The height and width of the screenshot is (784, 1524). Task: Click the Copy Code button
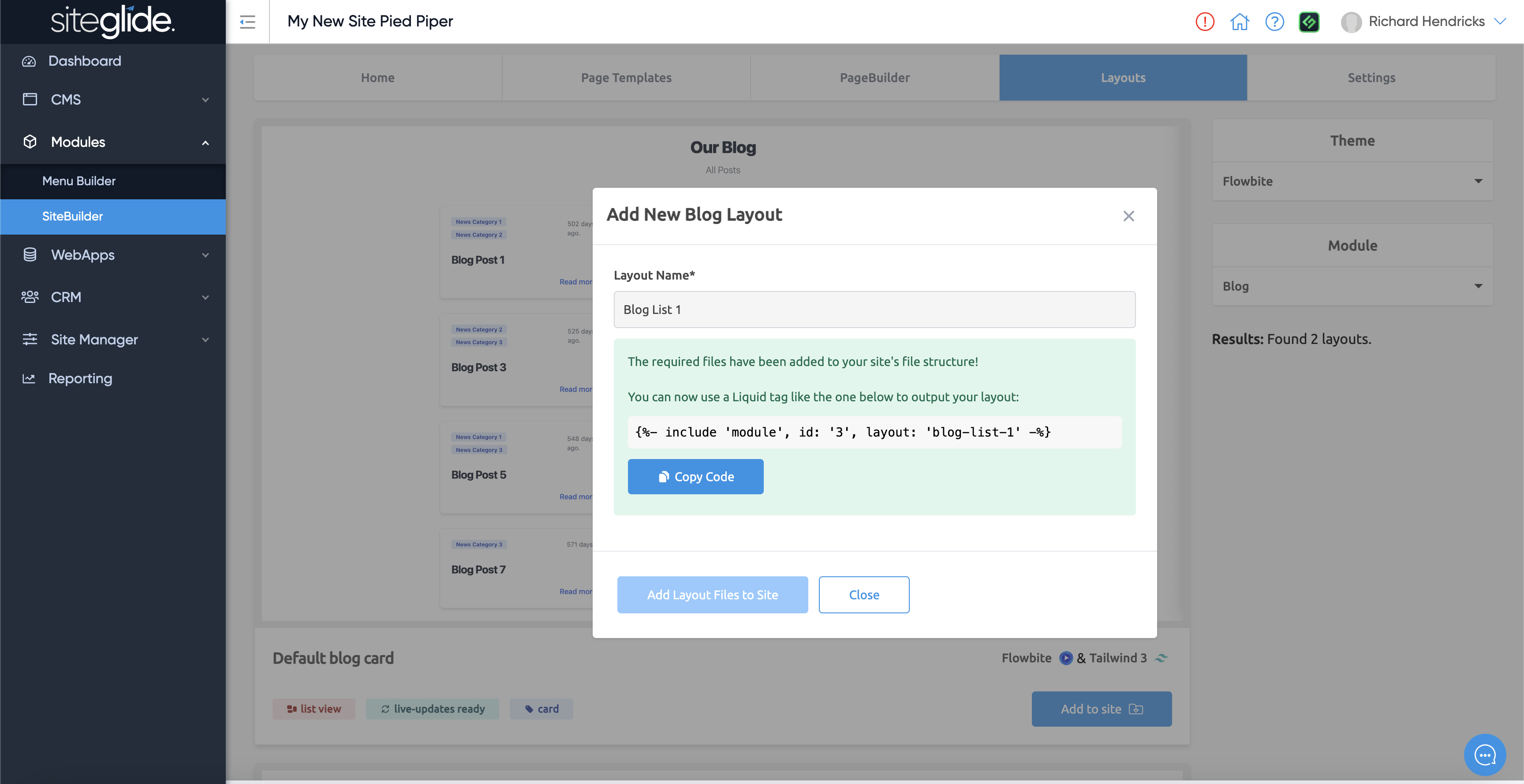coord(695,476)
